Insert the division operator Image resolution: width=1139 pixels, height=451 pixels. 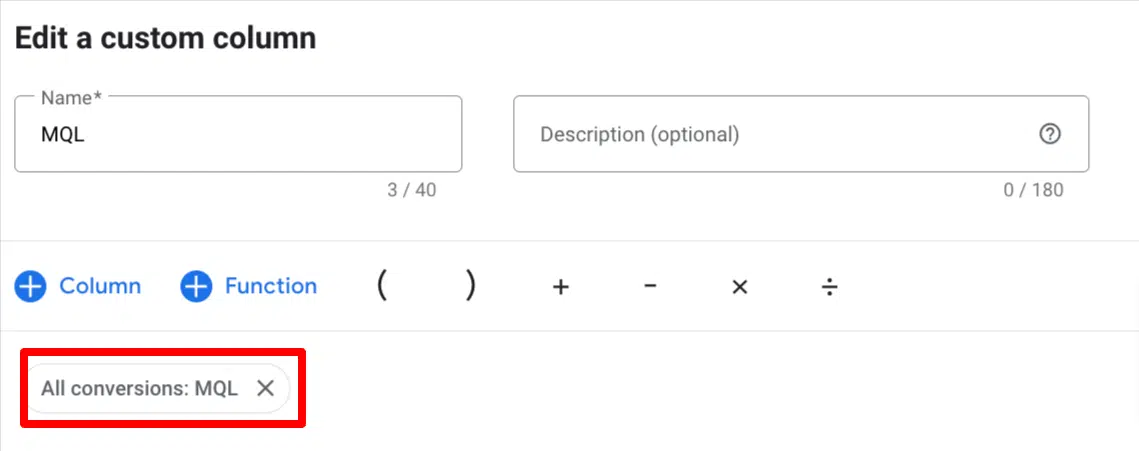[829, 288]
